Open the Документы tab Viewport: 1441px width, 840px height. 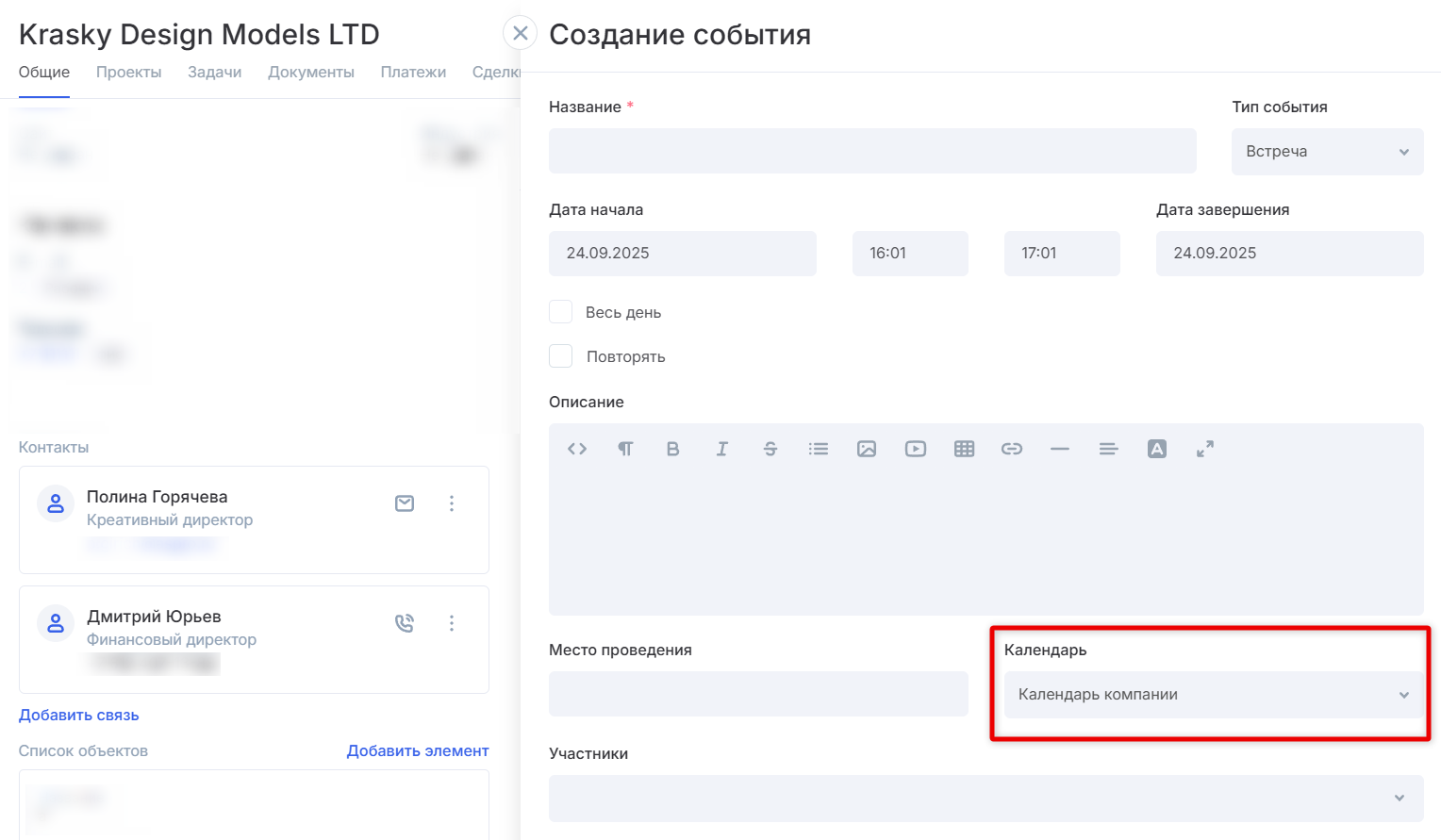click(311, 73)
